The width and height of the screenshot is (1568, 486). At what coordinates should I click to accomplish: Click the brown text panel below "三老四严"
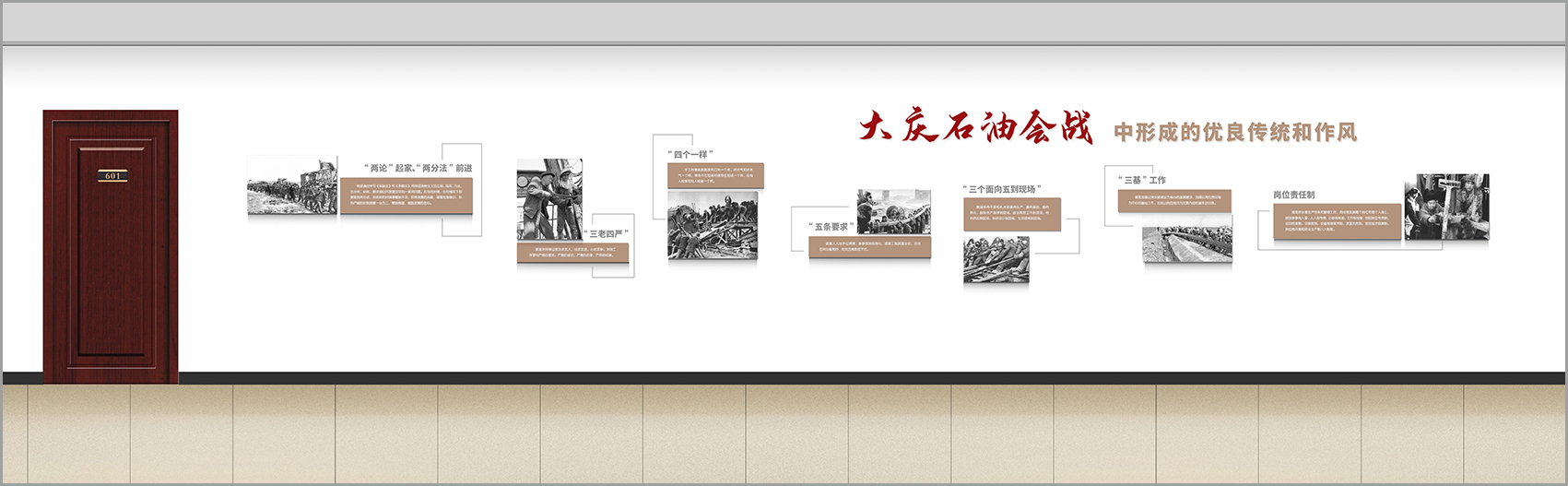pos(572,252)
